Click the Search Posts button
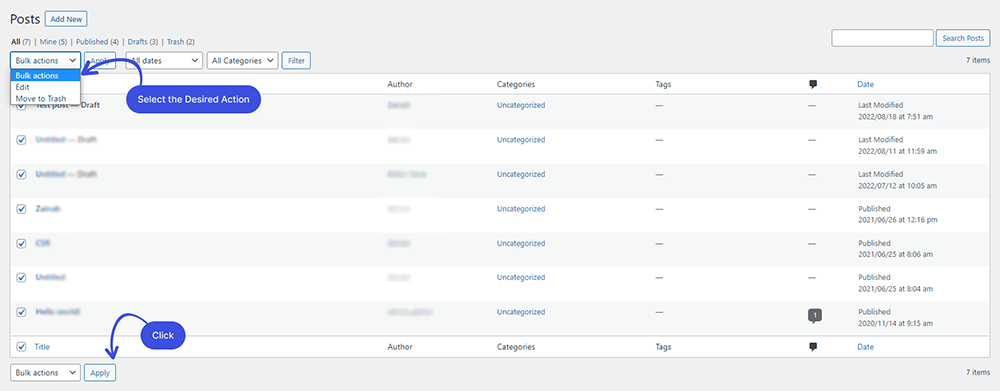Image resolution: width=1000 pixels, height=391 pixels. 962,38
